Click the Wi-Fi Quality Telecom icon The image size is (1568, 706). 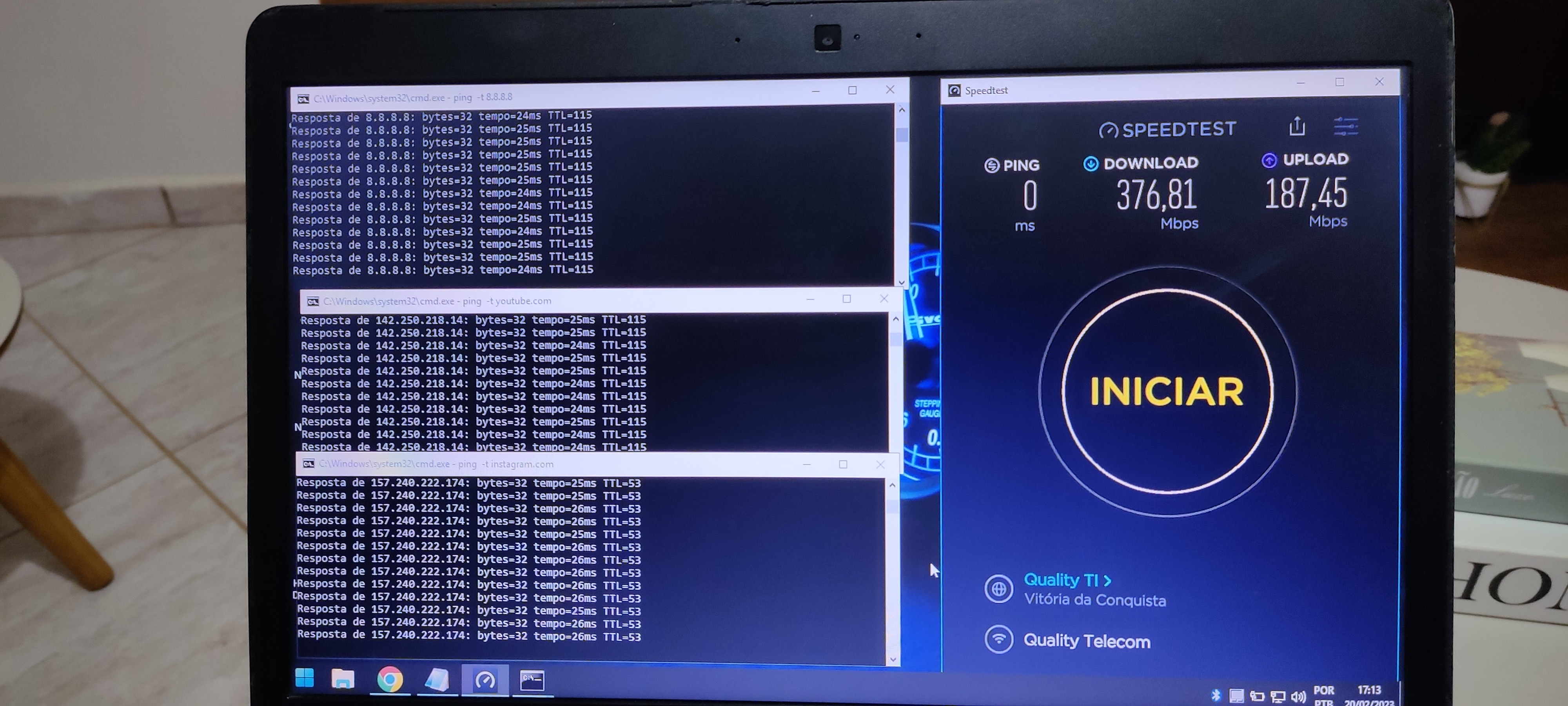click(998, 639)
